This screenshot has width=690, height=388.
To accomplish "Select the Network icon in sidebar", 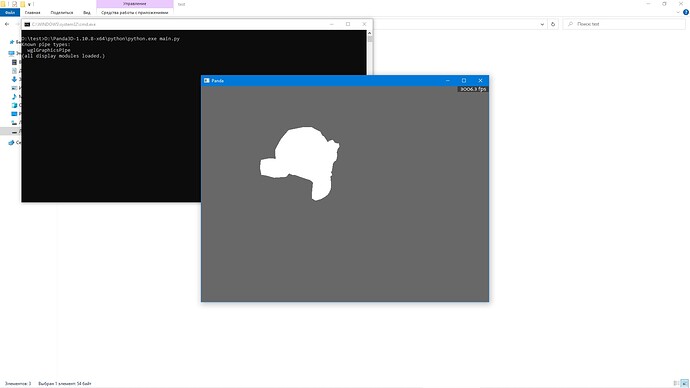I will [x=11, y=143].
